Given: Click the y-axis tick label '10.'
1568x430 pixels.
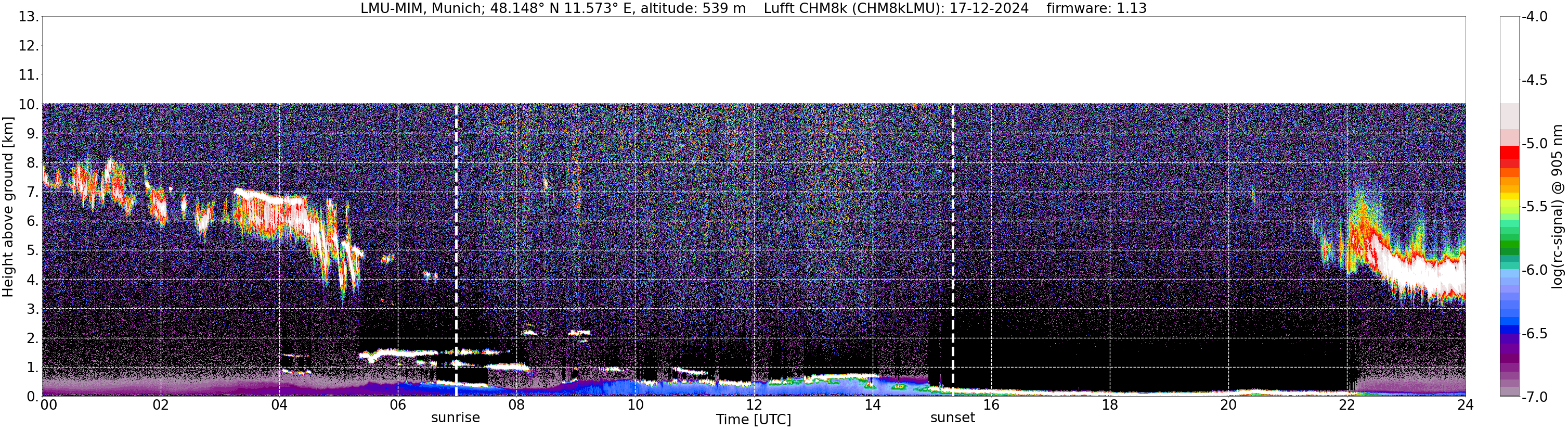Looking at the screenshot, I should [x=29, y=105].
